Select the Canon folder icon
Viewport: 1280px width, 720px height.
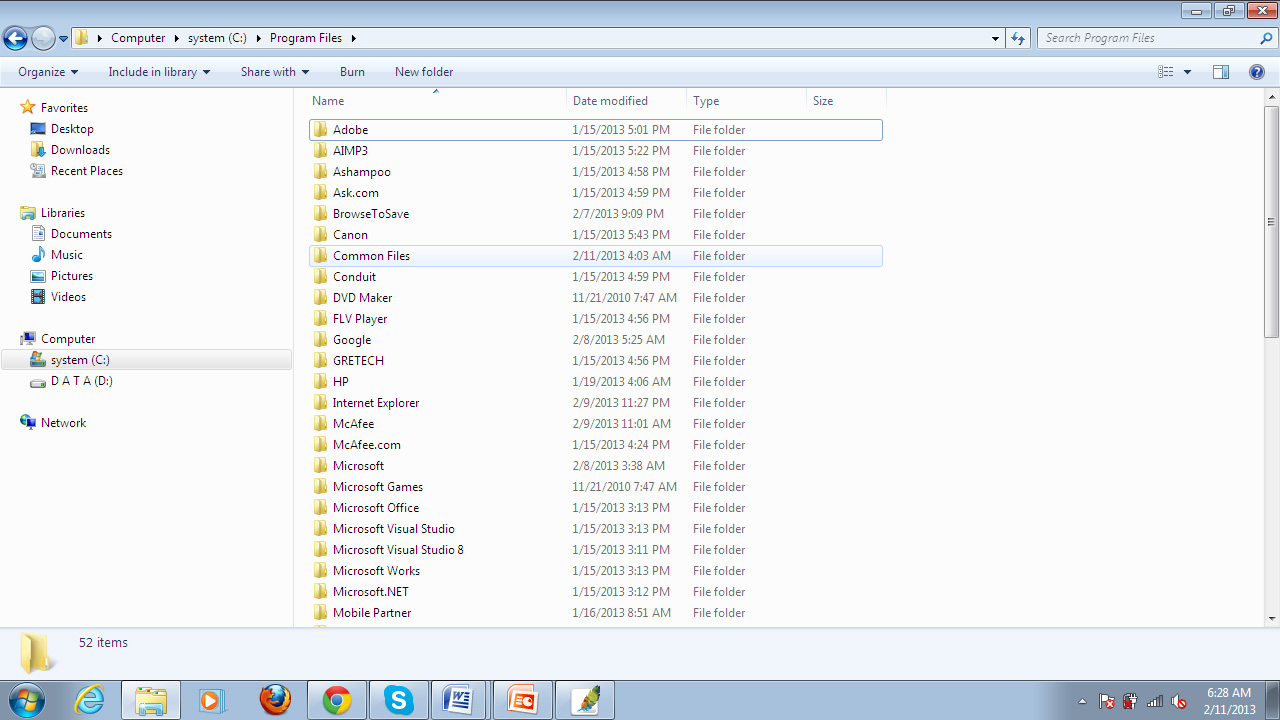pyautogui.click(x=320, y=235)
